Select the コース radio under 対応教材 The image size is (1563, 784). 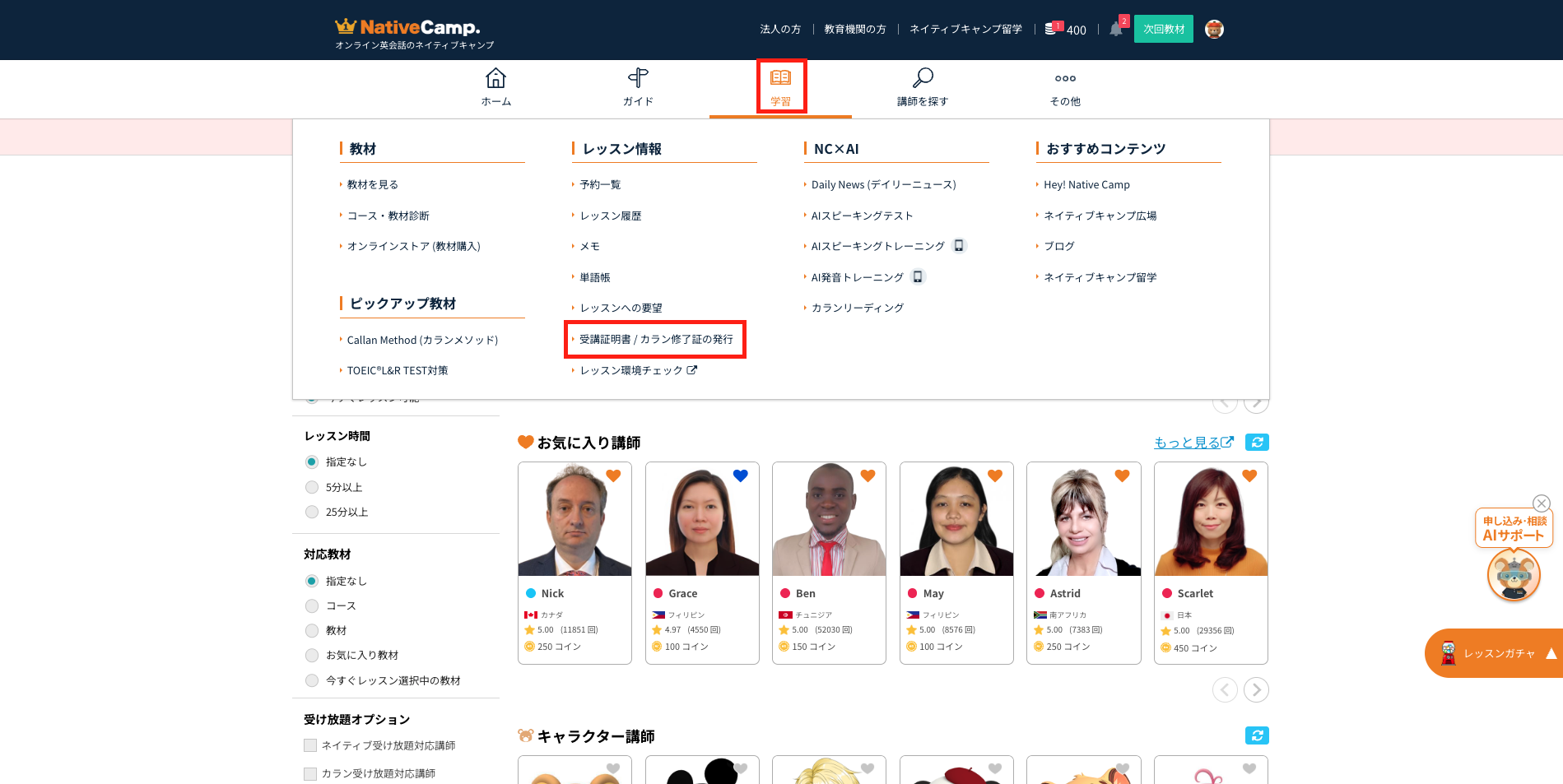312,606
